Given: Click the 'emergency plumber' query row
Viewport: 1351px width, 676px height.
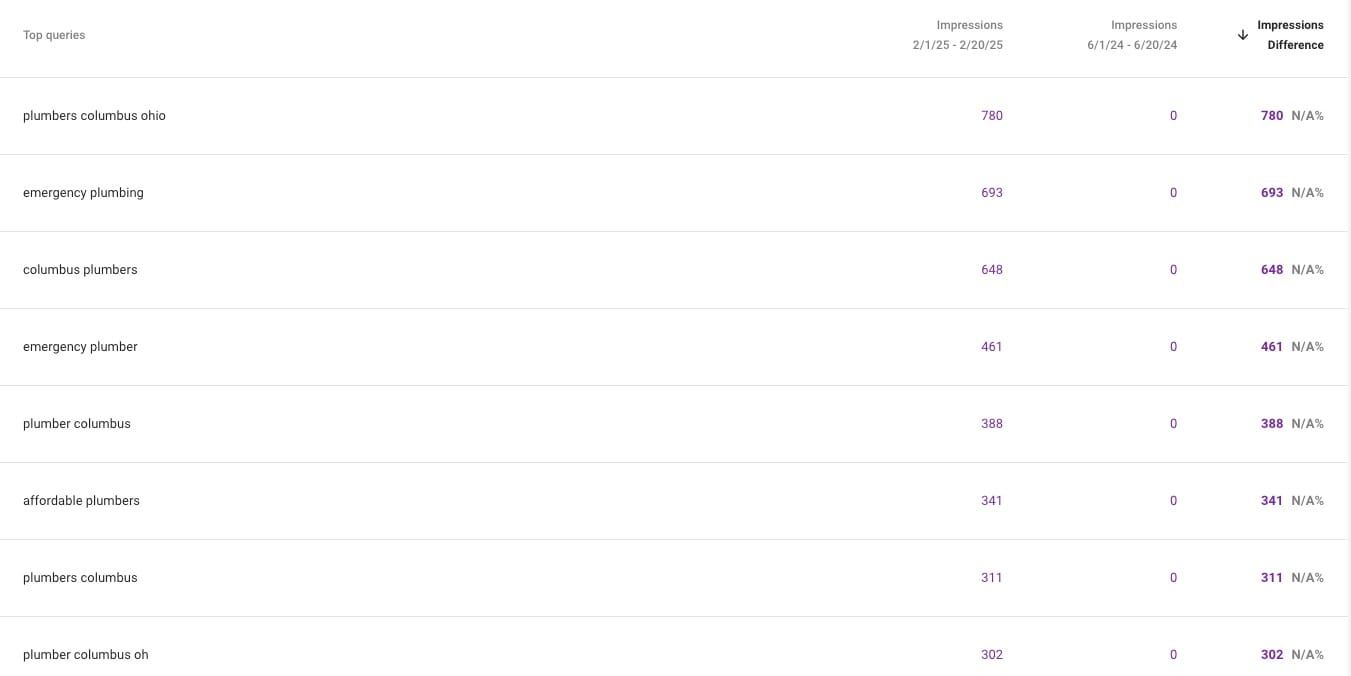Looking at the screenshot, I should click(80, 347).
